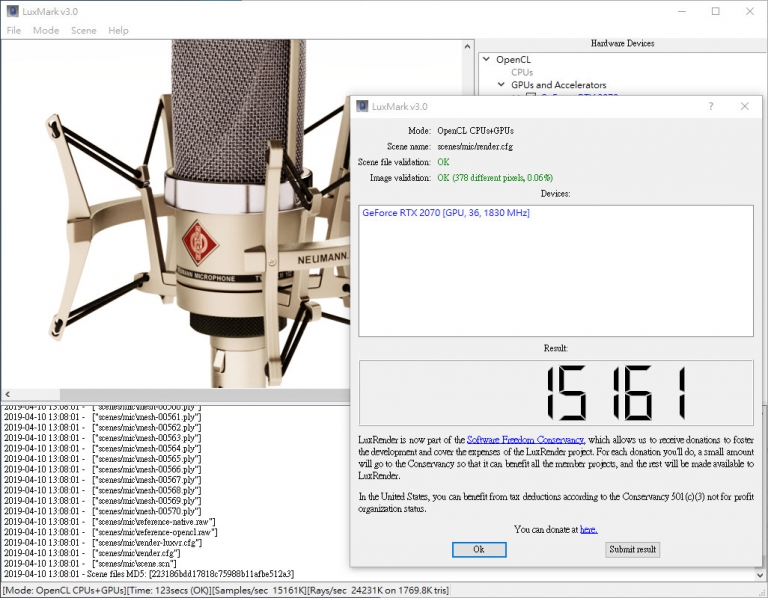This screenshot has width=768, height=598.
Task: Click the horizontal scrollbar thumb under render
Action: point(206,394)
